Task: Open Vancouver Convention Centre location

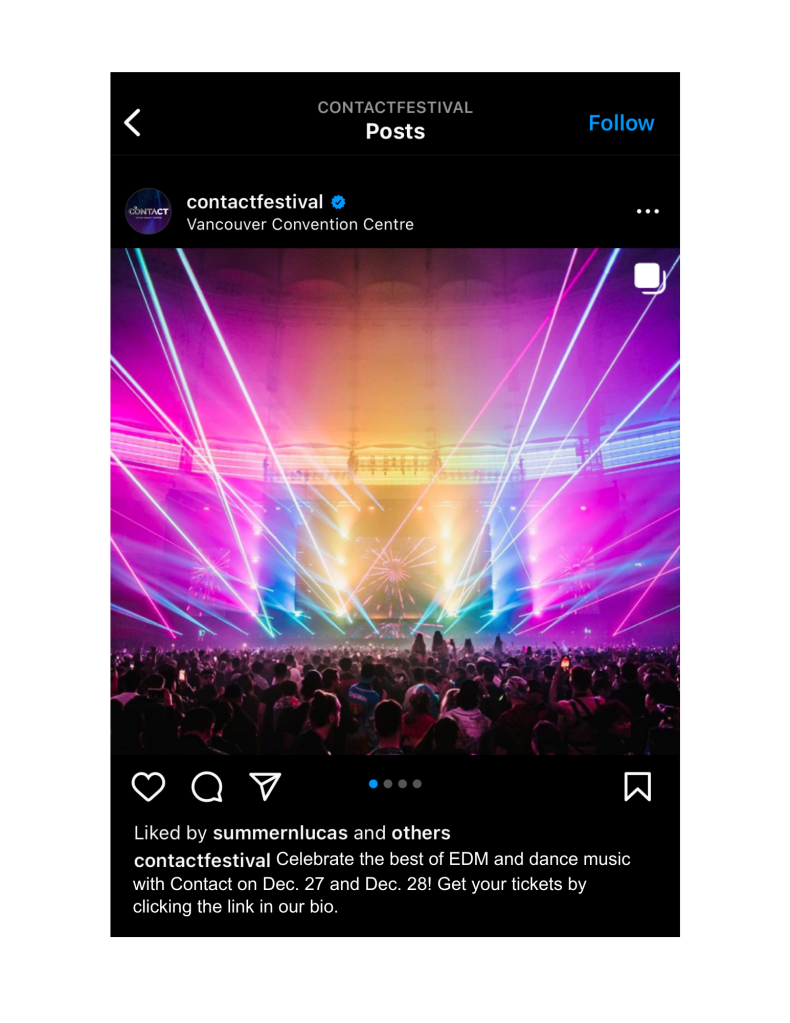Action: click(300, 224)
